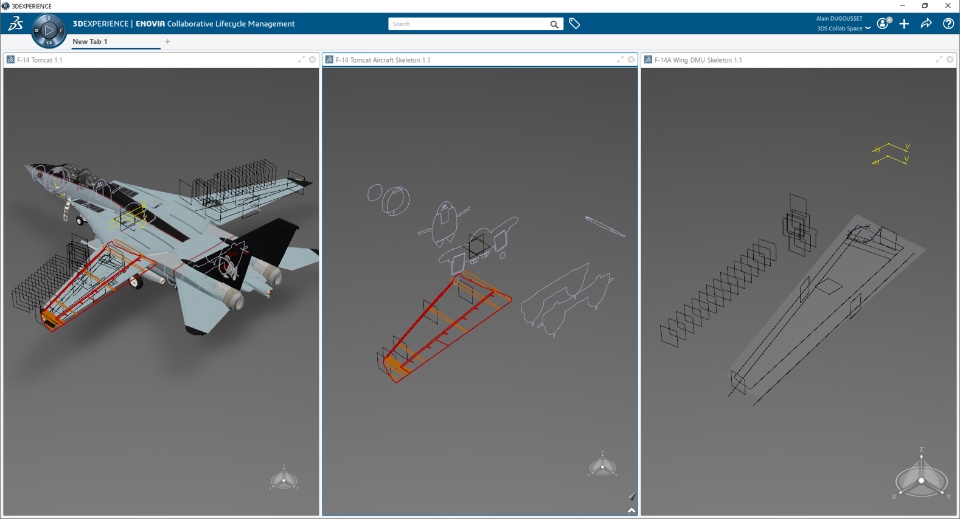This screenshot has width=960, height=519.
Task: Click the F-14 Tomcat Aircraft Skeleton 1.1 title
Action: (x=383, y=60)
